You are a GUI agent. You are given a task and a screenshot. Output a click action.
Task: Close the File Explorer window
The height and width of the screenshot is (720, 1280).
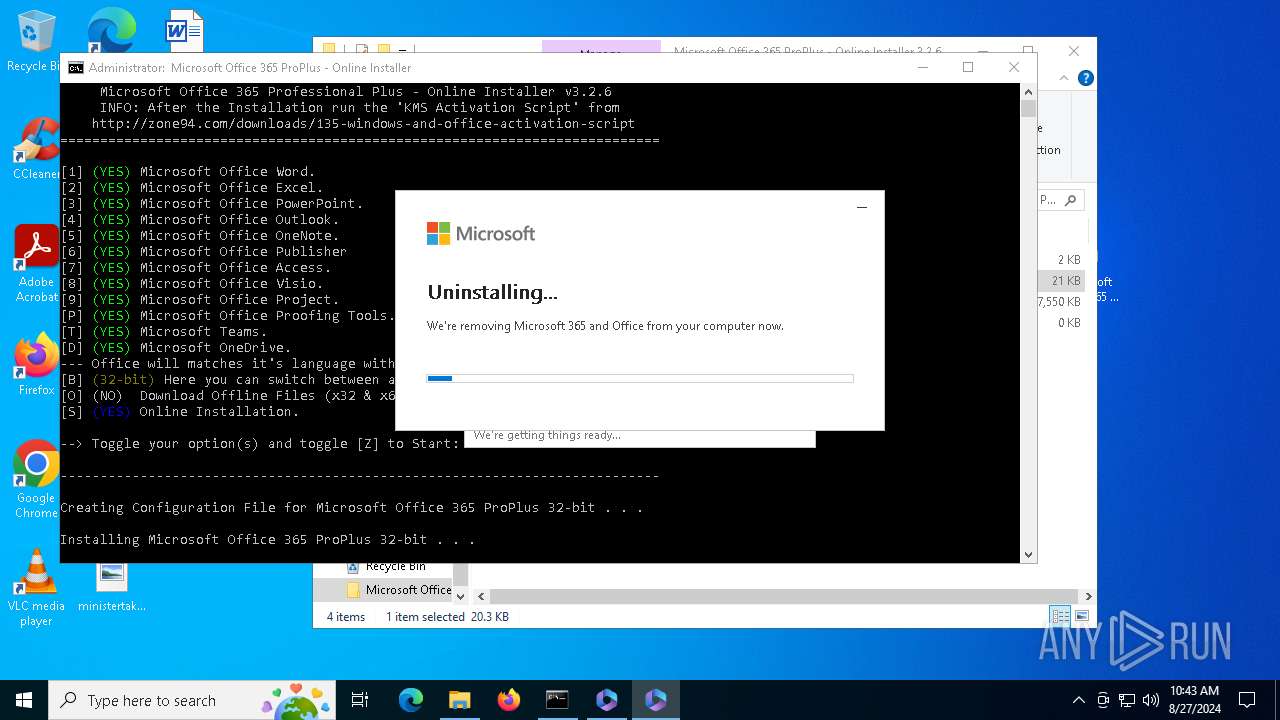pyautogui.click(x=1073, y=51)
